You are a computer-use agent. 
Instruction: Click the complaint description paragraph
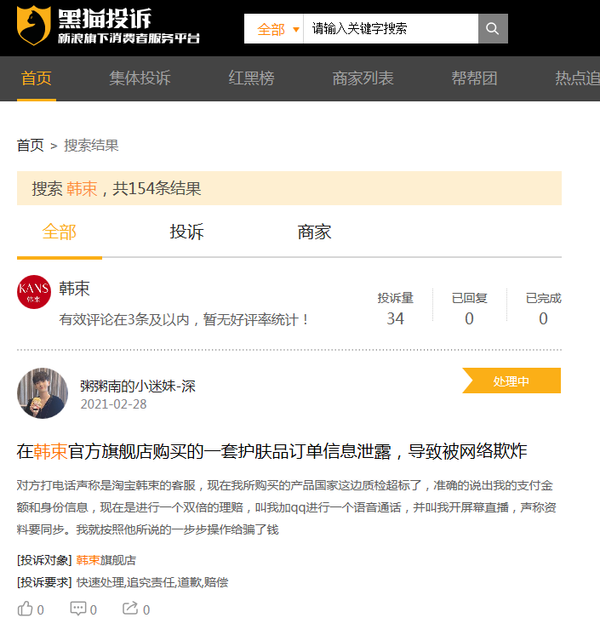(286, 507)
